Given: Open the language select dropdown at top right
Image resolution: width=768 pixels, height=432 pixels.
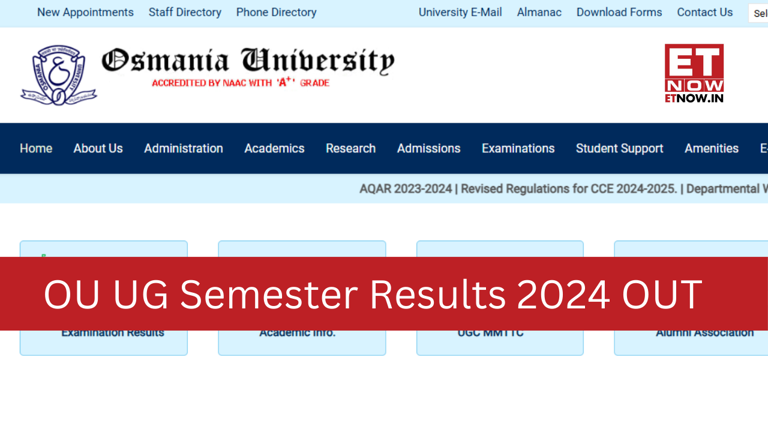Looking at the screenshot, I should [x=759, y=13].
